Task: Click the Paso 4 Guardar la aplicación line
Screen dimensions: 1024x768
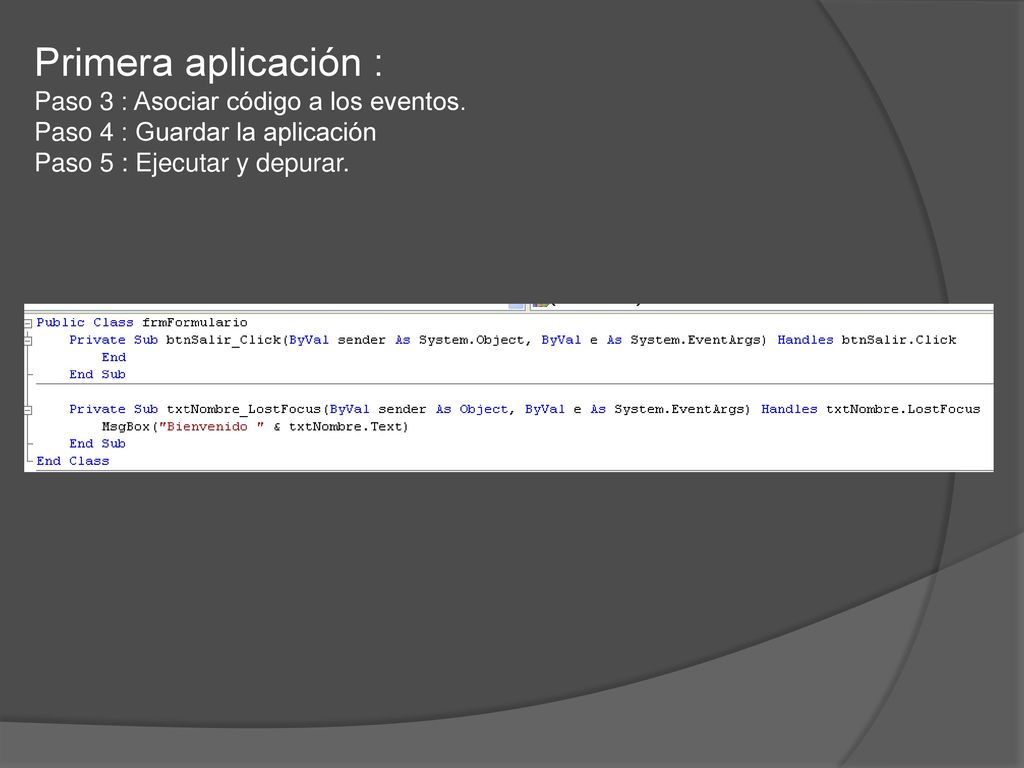Action: (205, 132)
